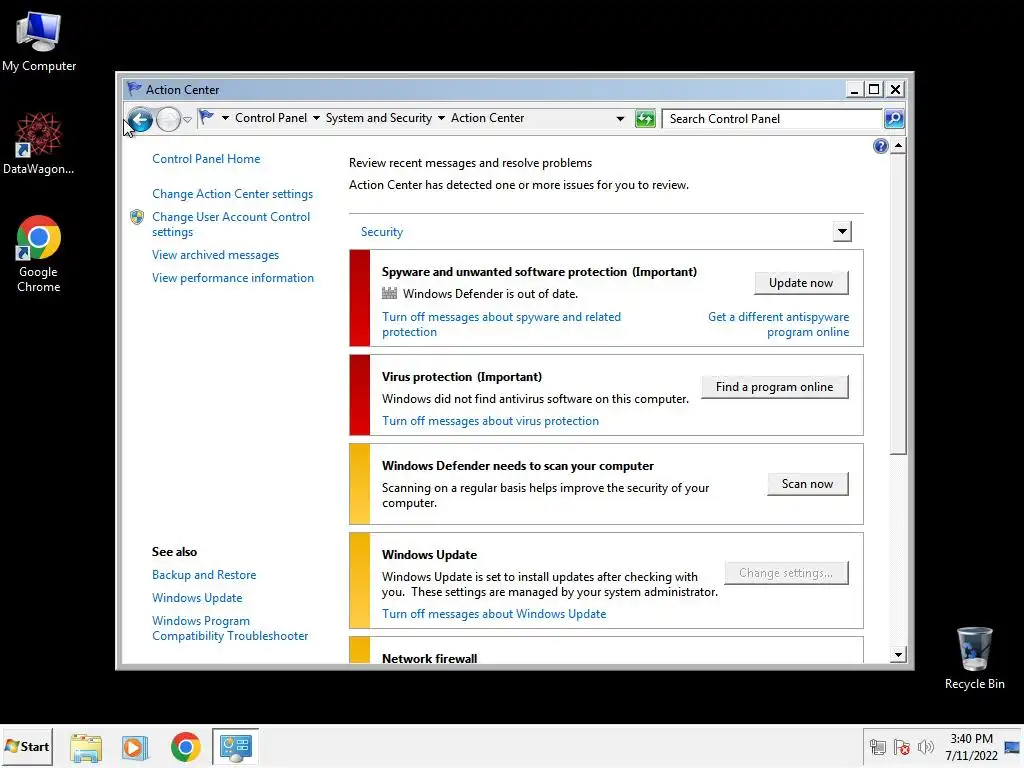Open address bar history dropdown
Image resolution: width=1024 pixels, height=768 pixels.
pos(620,119)
